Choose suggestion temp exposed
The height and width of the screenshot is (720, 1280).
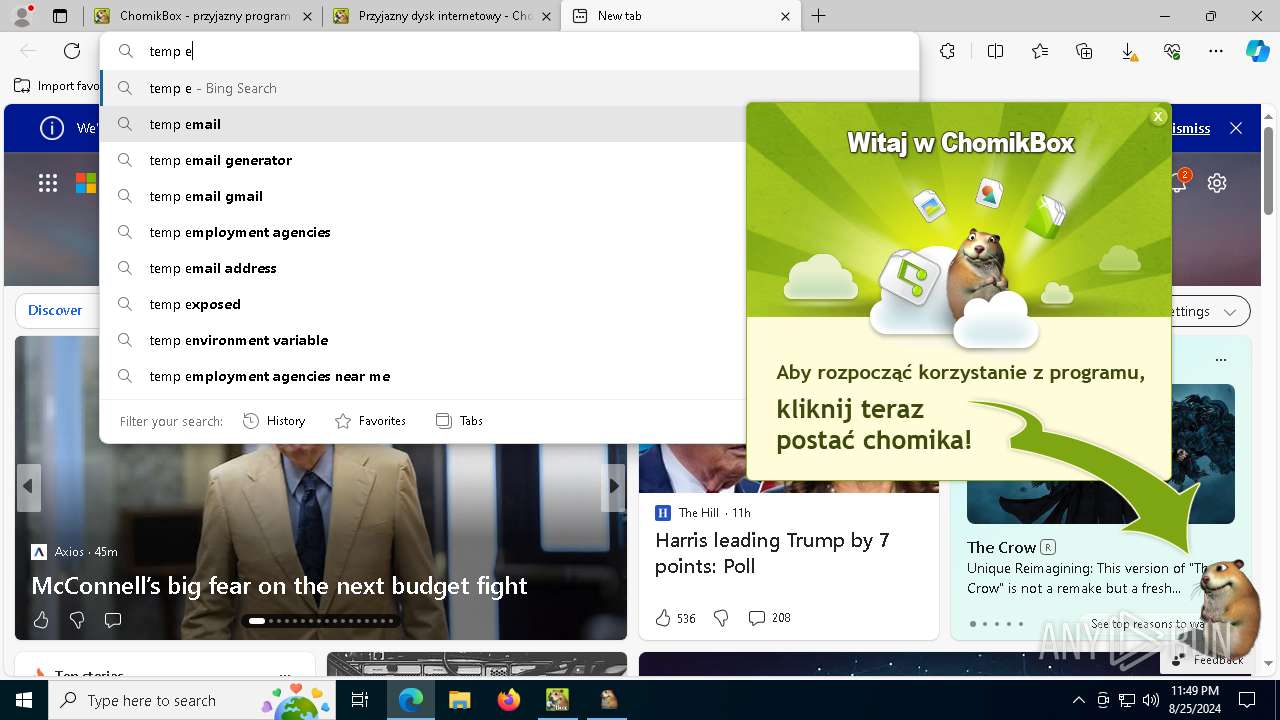tap(423, 304)
